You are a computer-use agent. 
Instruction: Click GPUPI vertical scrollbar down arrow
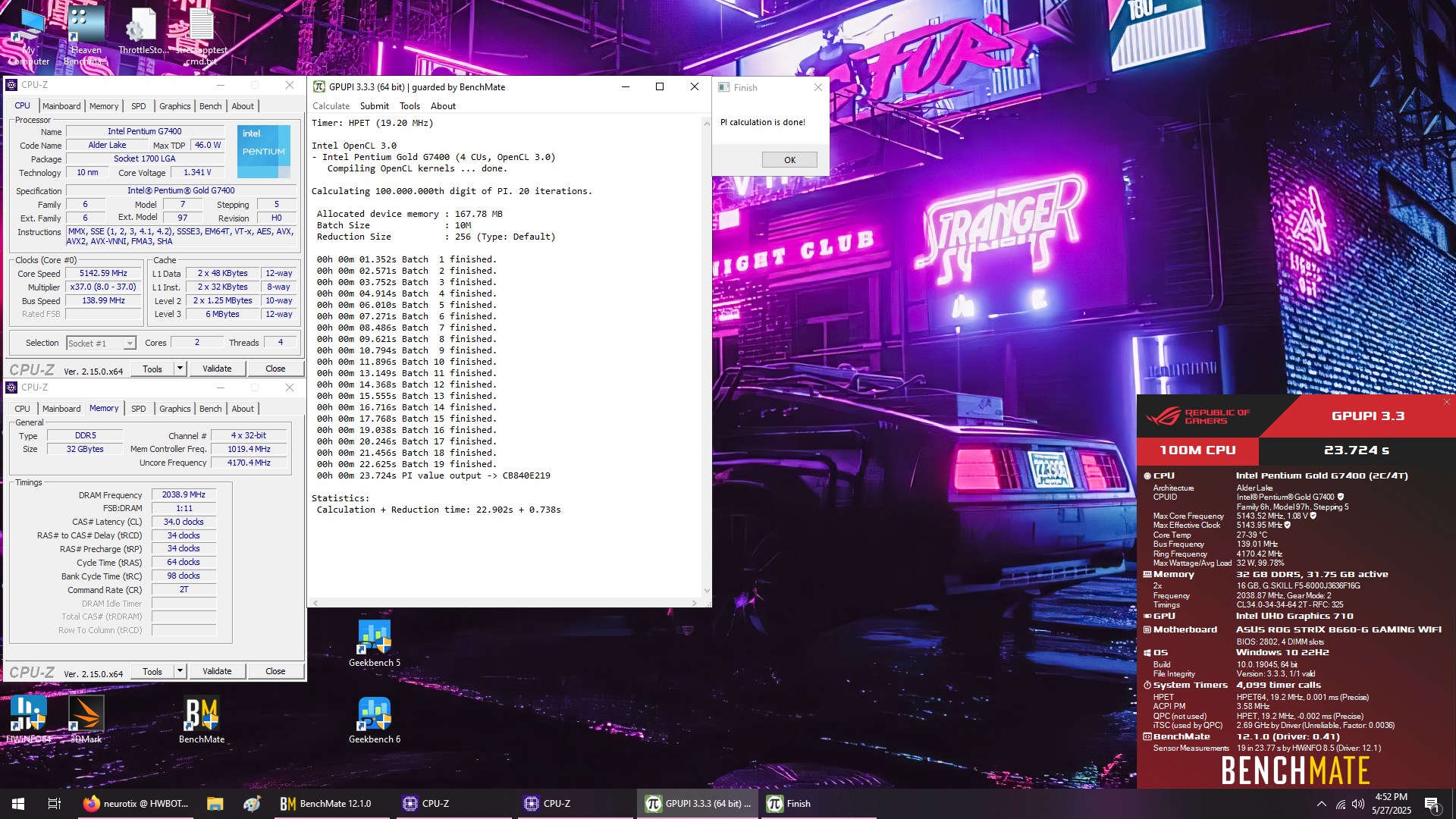tap(707, 591)
